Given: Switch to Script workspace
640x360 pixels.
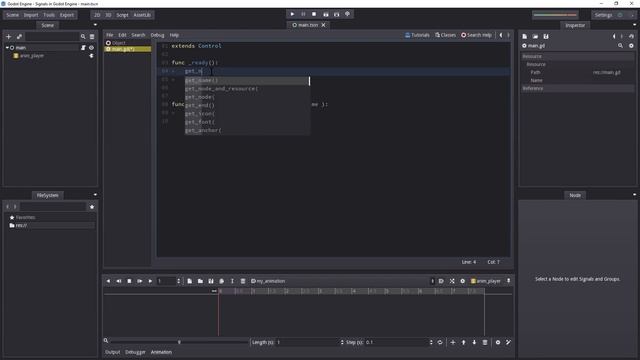Looking at the screenshot, I should coord(122,15).
